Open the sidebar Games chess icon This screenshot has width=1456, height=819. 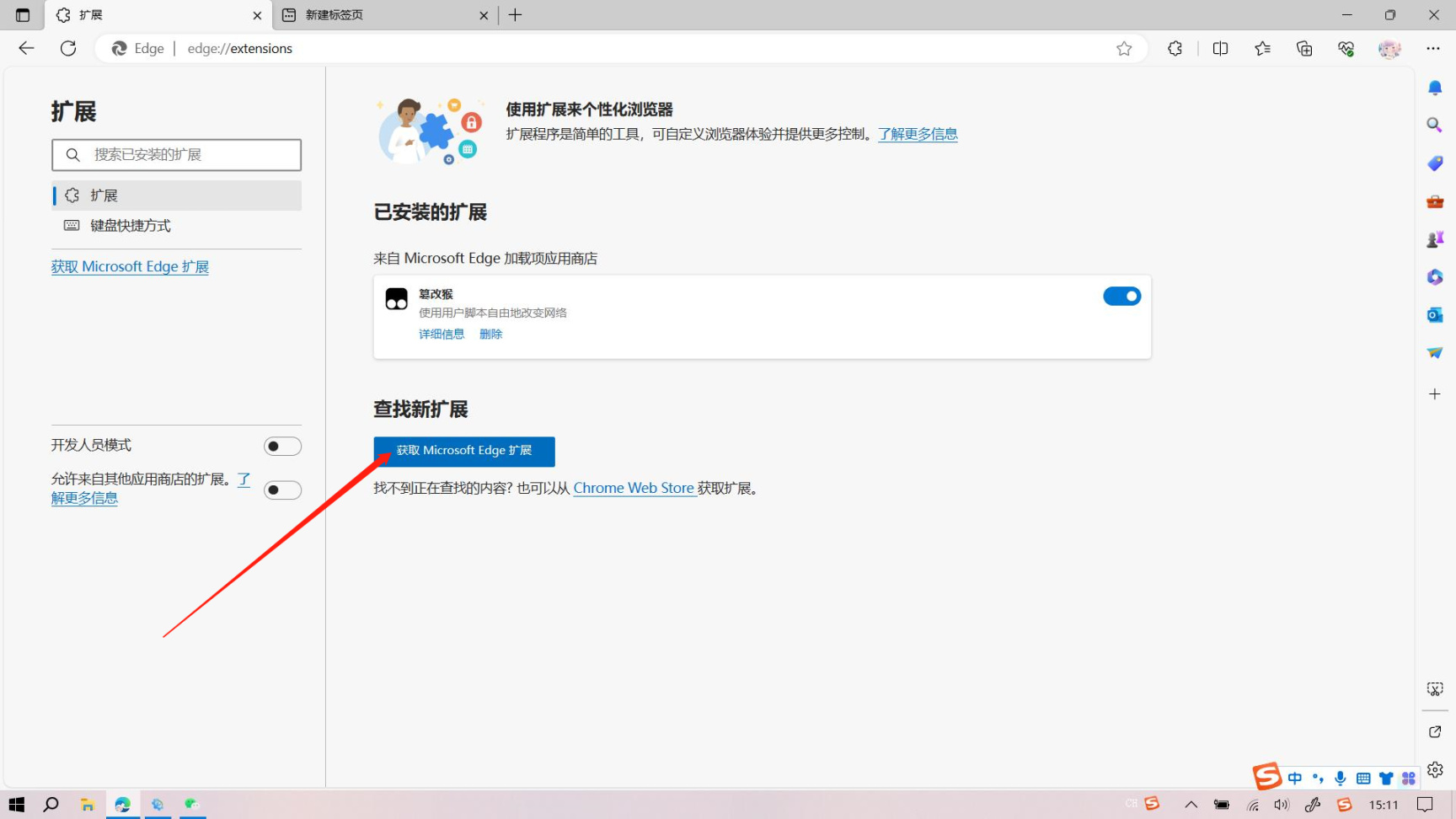1435,239
